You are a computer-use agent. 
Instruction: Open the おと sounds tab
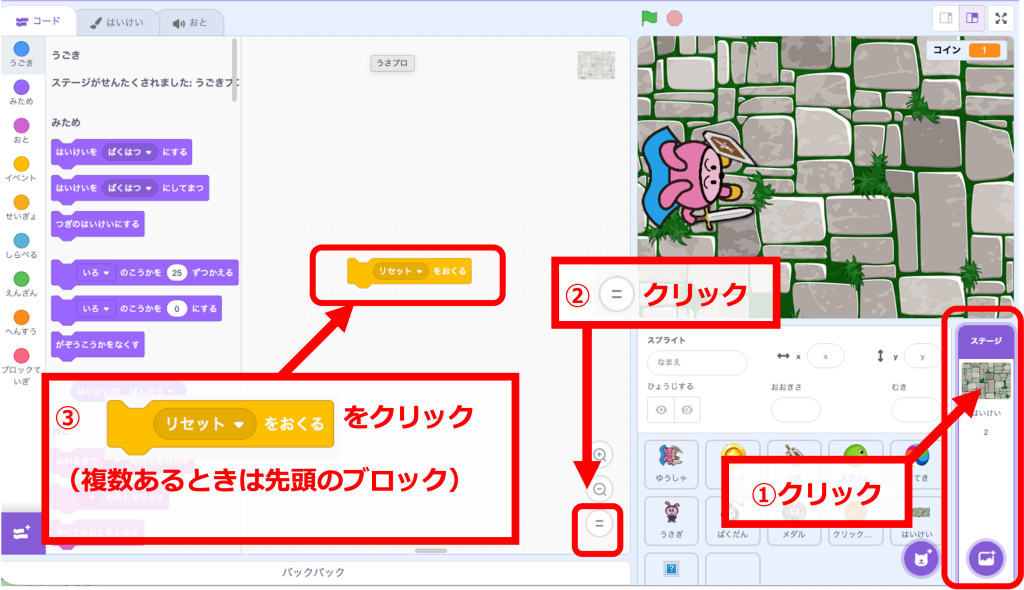(190, 23)
